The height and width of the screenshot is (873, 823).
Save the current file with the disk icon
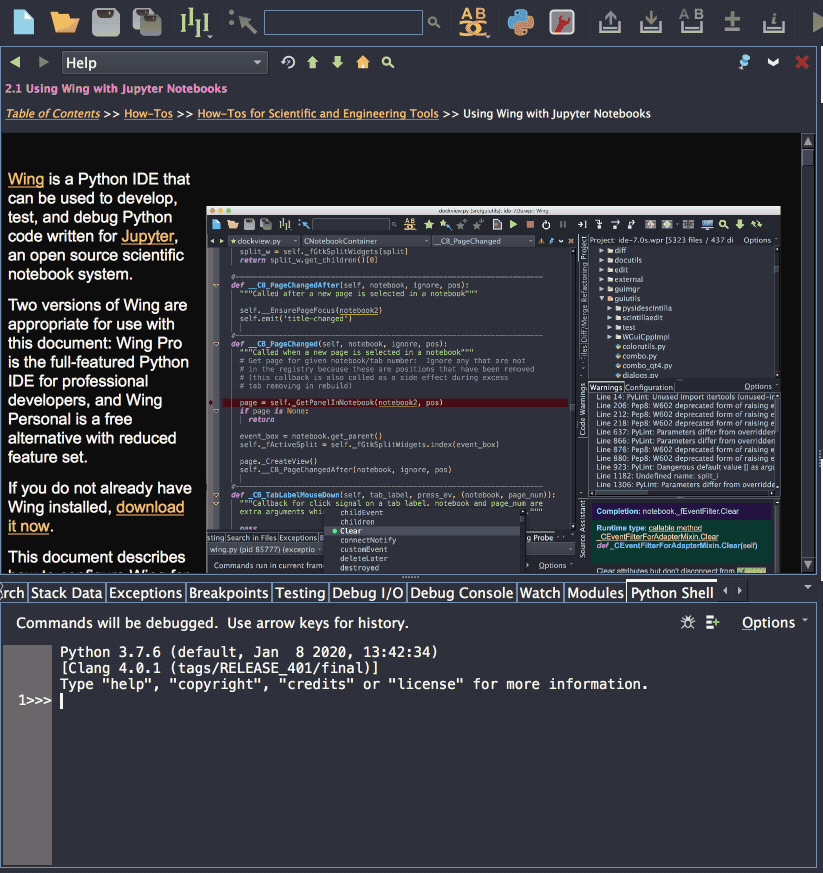coord(106,23)
